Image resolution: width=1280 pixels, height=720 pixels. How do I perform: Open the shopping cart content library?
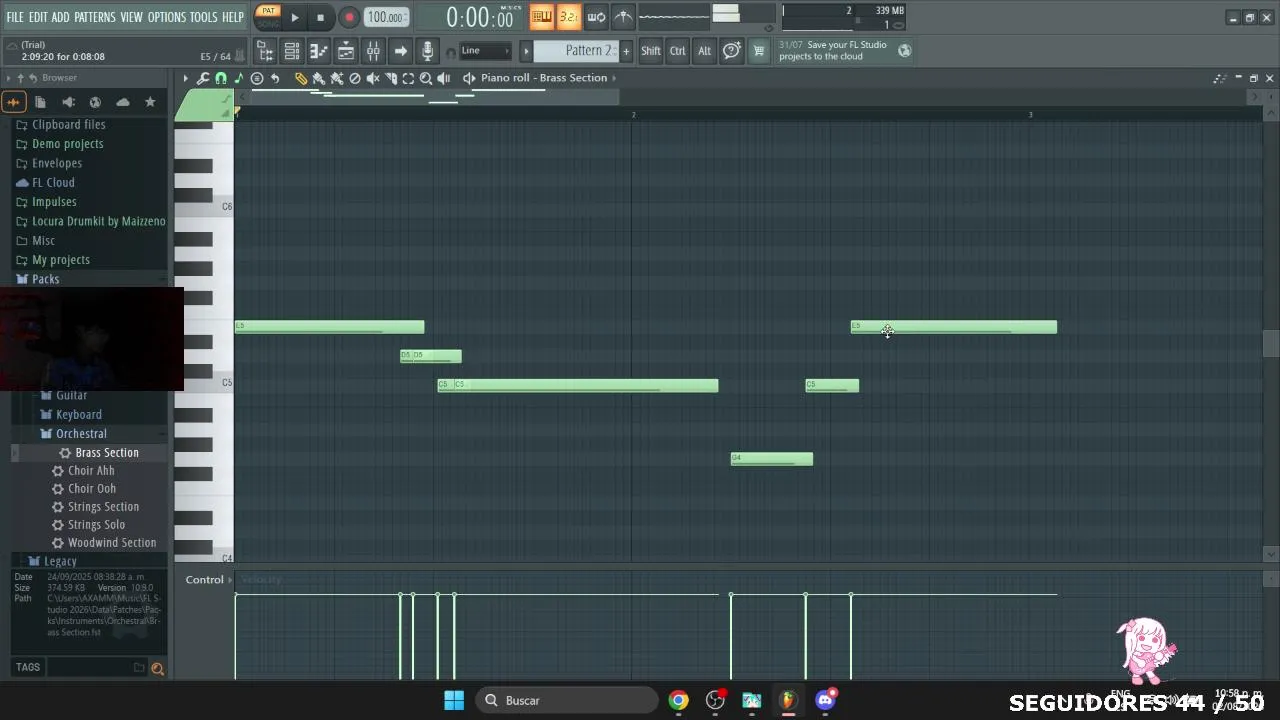point(758,51)
